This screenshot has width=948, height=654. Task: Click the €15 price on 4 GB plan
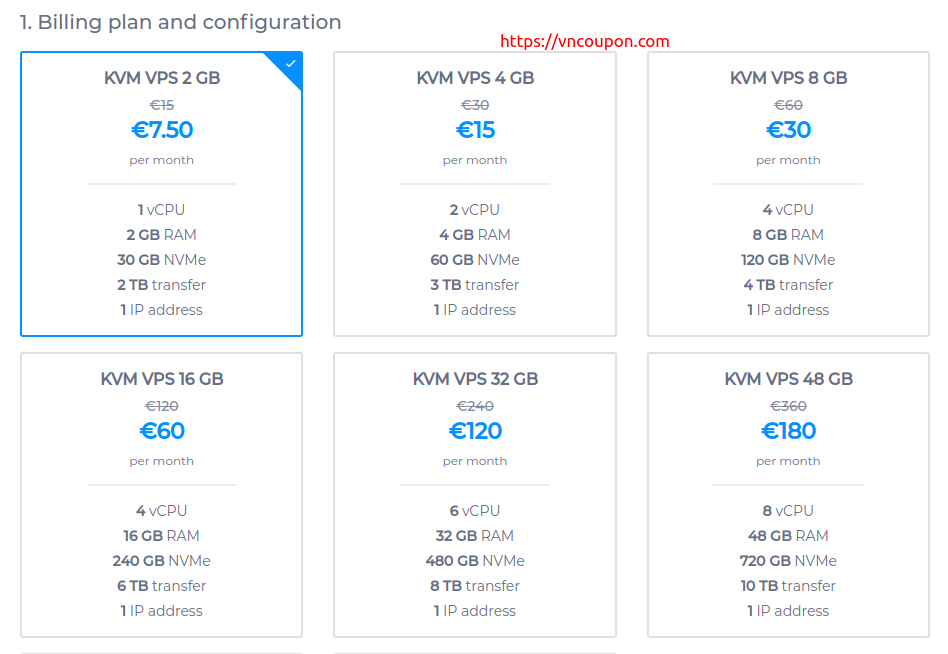pyautogui.click(x=475, y=130)
